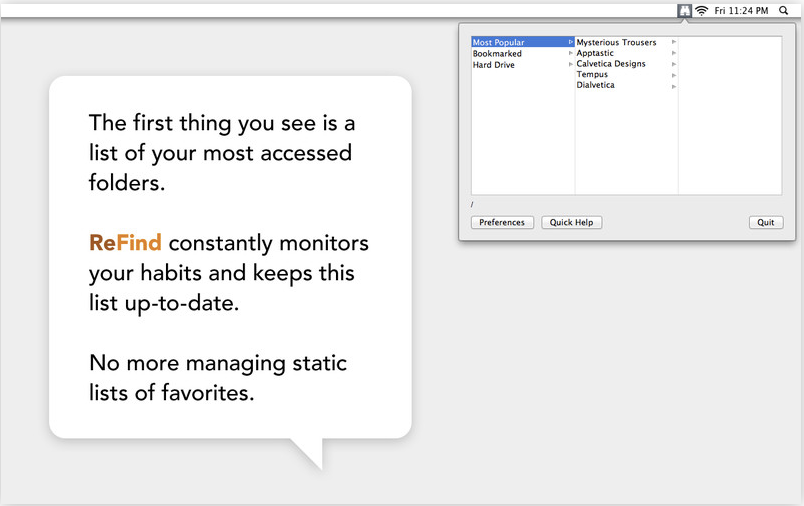Image resolution: width=804 pixels, height=506 pixels.
Task: Open the Fri 11:24 PM clock menu
Action: point(741,10)
